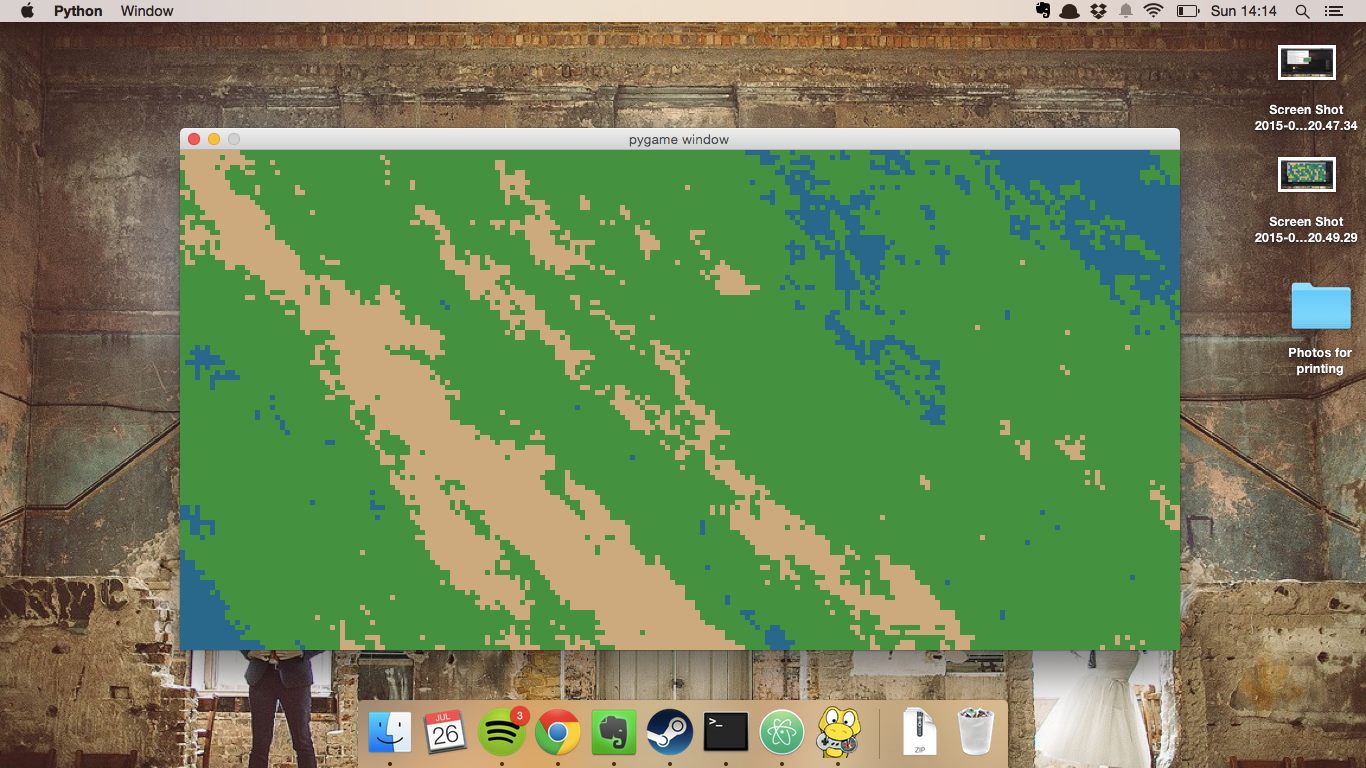
Task: Open Screen Shot 2015-0...20.47.34 on the desktop
Action: coord(1306,62)
